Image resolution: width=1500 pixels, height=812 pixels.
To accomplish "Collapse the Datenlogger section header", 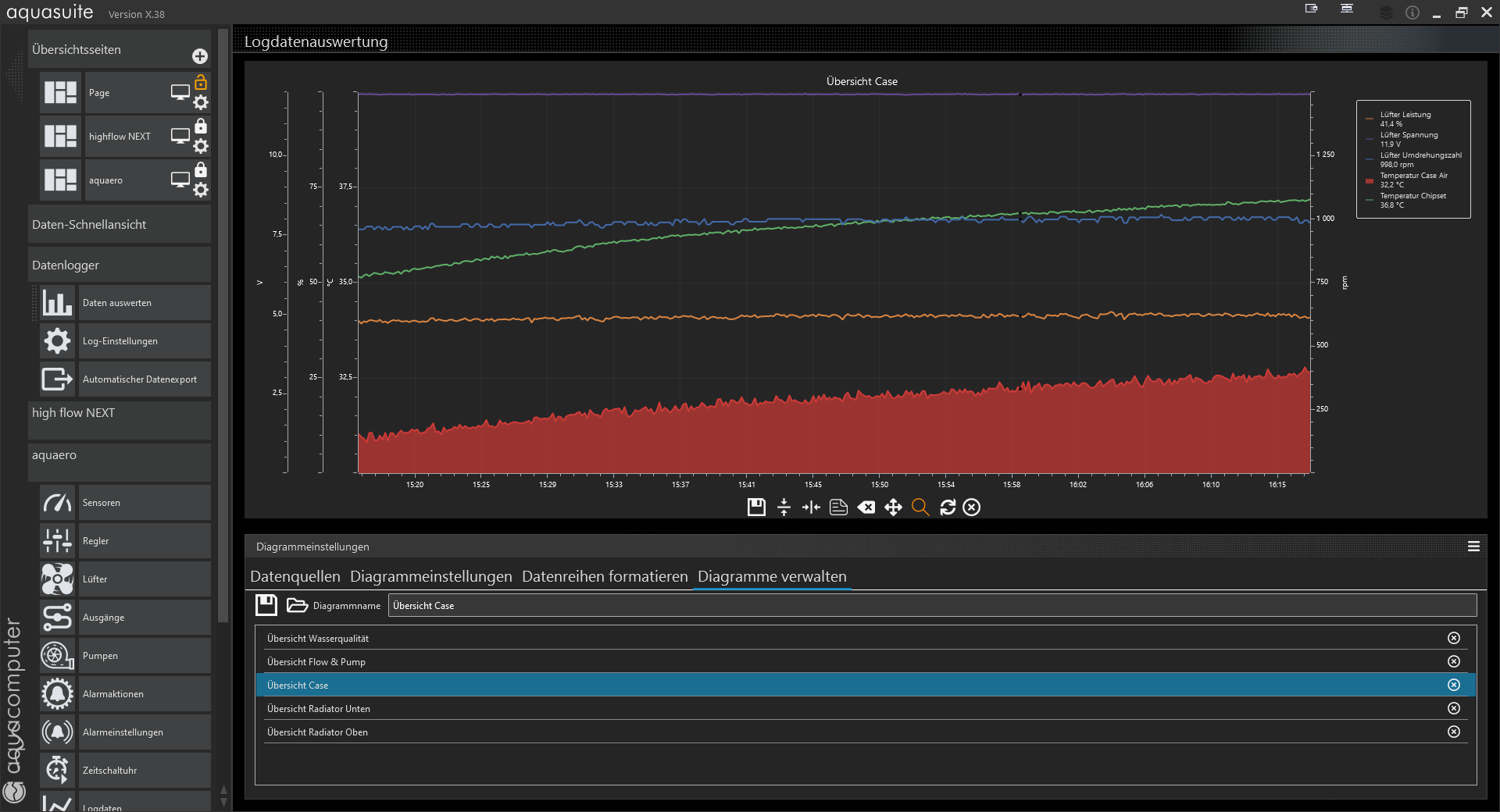I will click(x=119, y=265).
